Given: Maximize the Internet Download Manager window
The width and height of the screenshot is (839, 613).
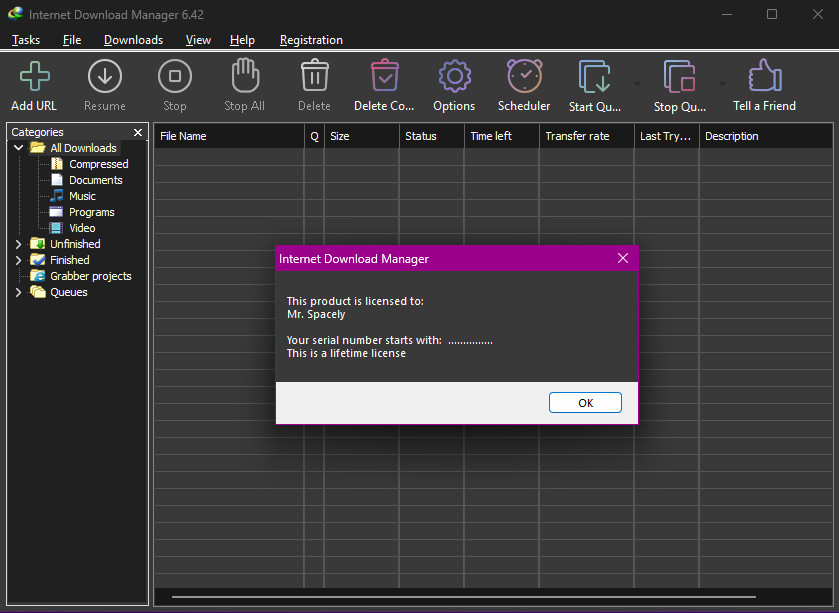Looking at the screenshot, I should tap(772, 14).
